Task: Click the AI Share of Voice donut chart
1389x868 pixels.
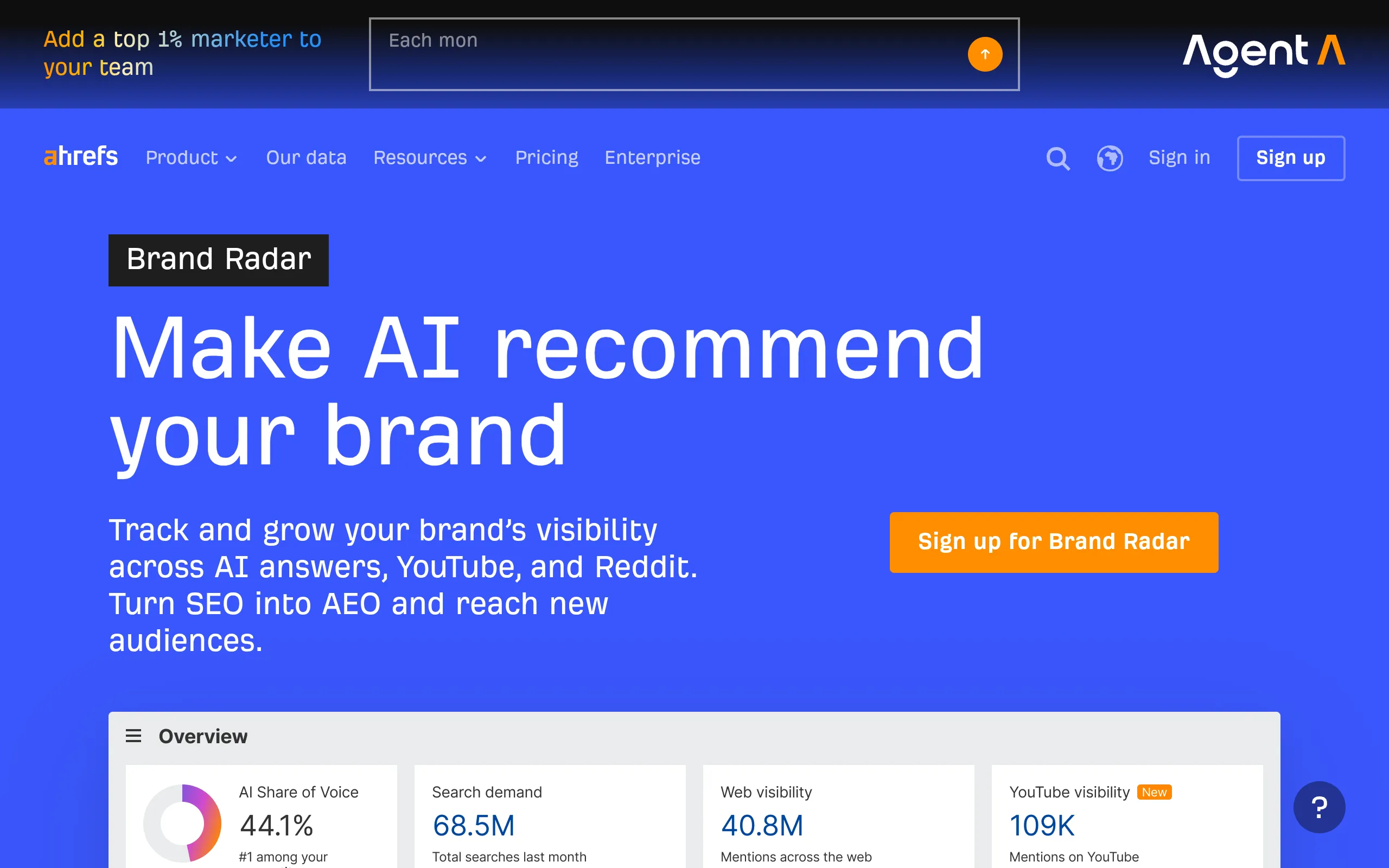Action: coord(182,822)
